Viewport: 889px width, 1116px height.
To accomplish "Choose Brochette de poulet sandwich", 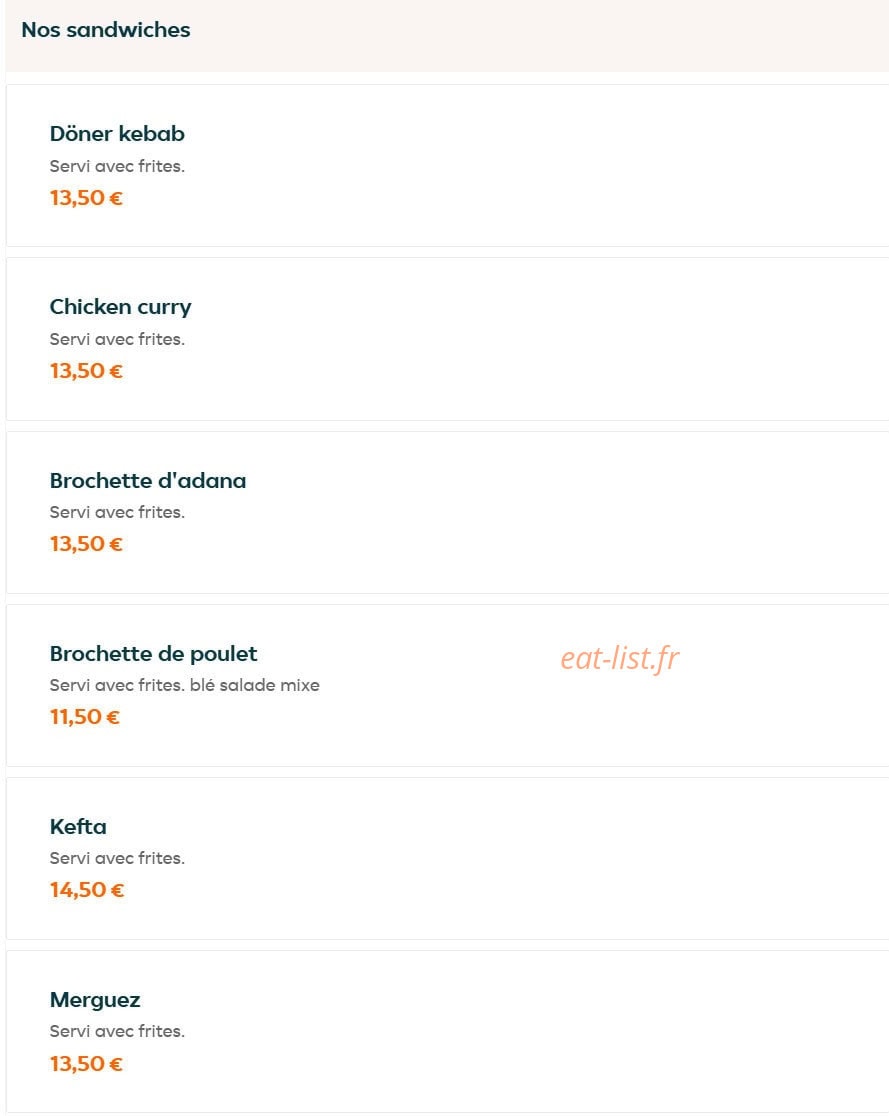I will pos(448,685).
